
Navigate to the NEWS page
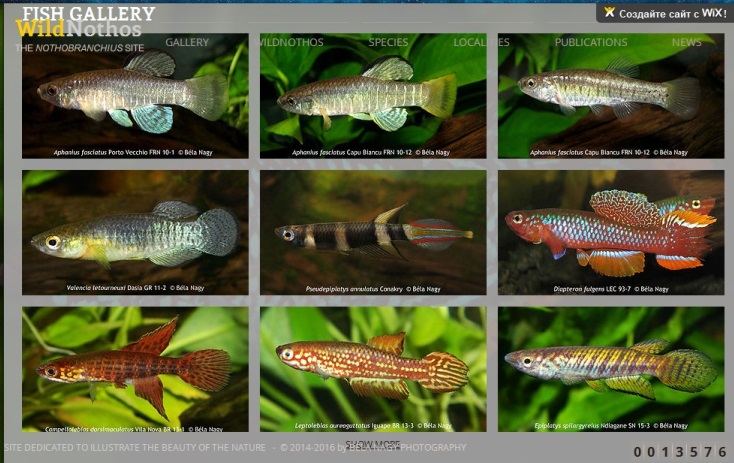(x=686, y=42)
